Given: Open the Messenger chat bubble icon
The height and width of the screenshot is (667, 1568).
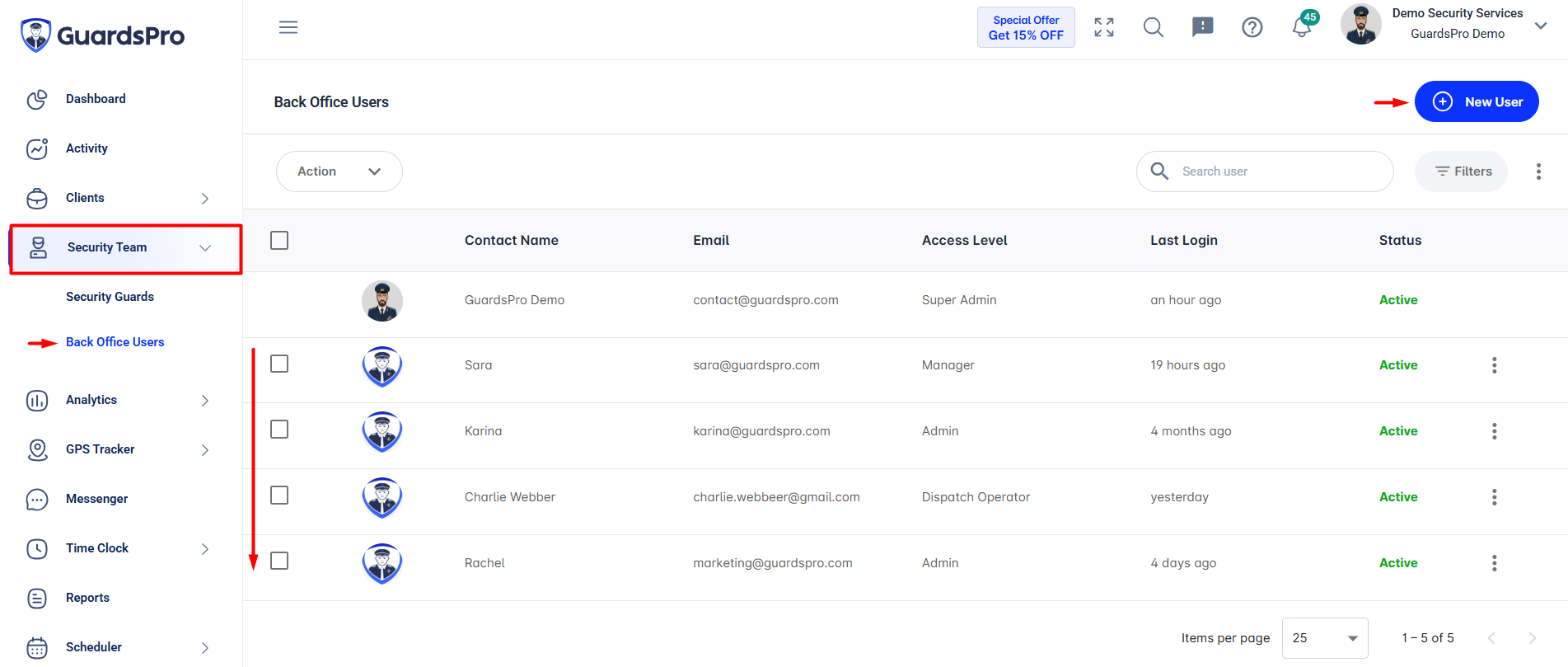Looking at the screenshot, I should pos(37,500).
